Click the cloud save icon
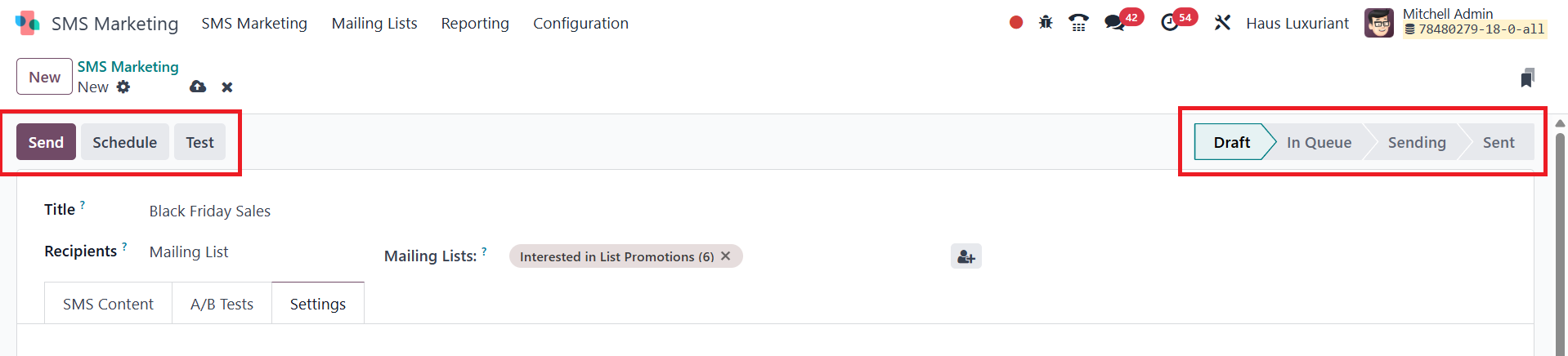 [198, 87]
